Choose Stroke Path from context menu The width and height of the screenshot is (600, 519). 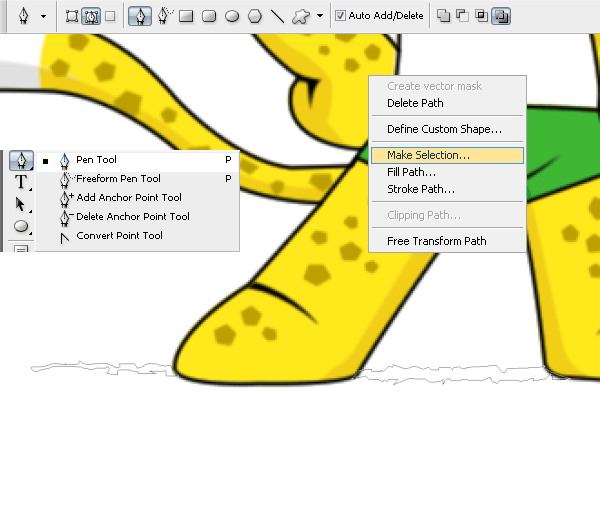point(421,189)
